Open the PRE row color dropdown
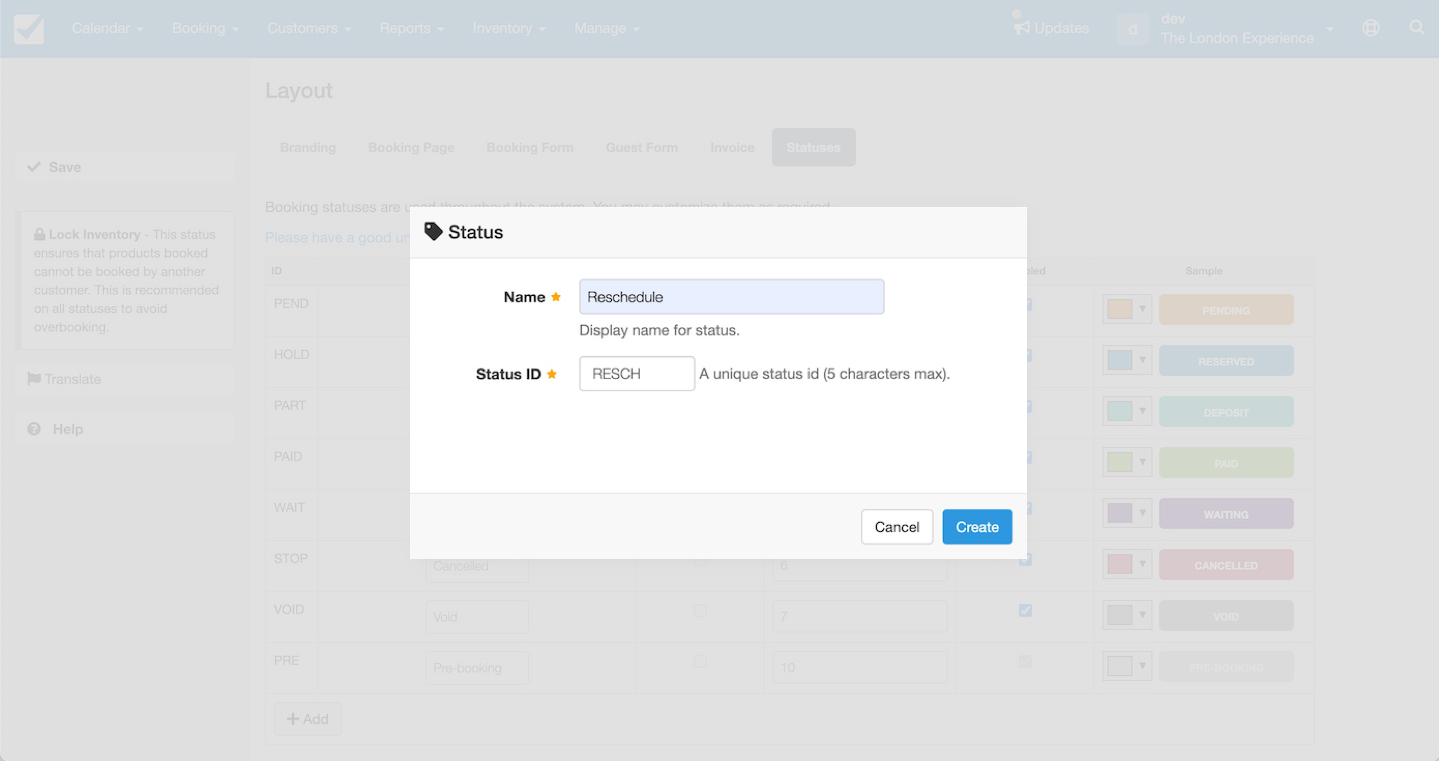1439x761 pixels. tap(1128, 666)
